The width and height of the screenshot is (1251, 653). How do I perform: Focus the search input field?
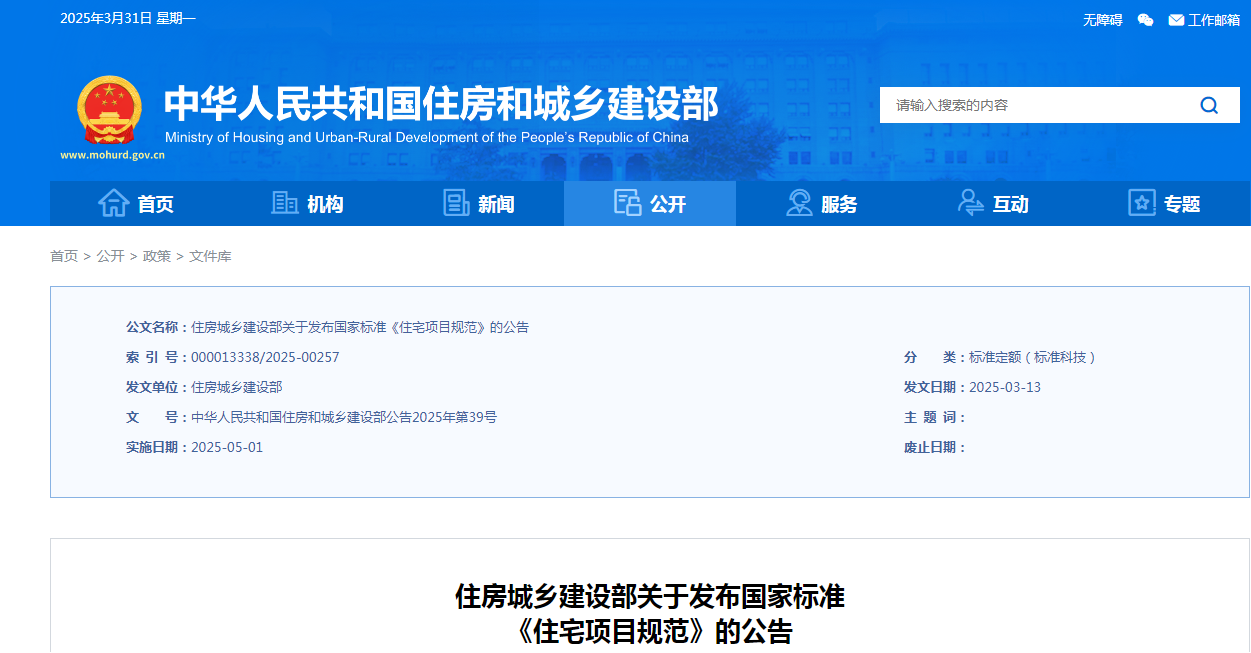click(x=1030, y=105)
